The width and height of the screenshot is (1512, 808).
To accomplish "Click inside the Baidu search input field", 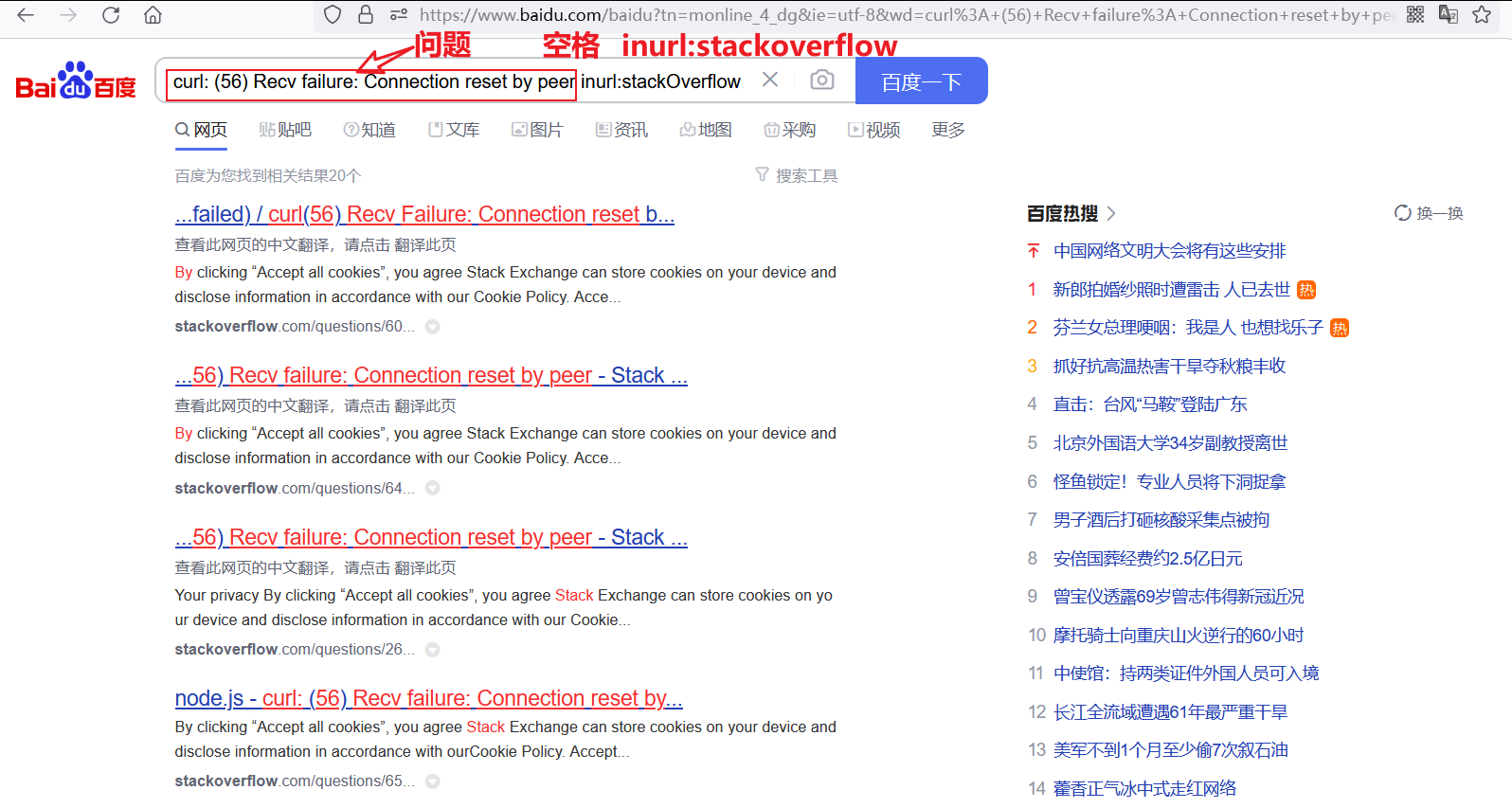I will pyautogui.click(x=464, y=81).
